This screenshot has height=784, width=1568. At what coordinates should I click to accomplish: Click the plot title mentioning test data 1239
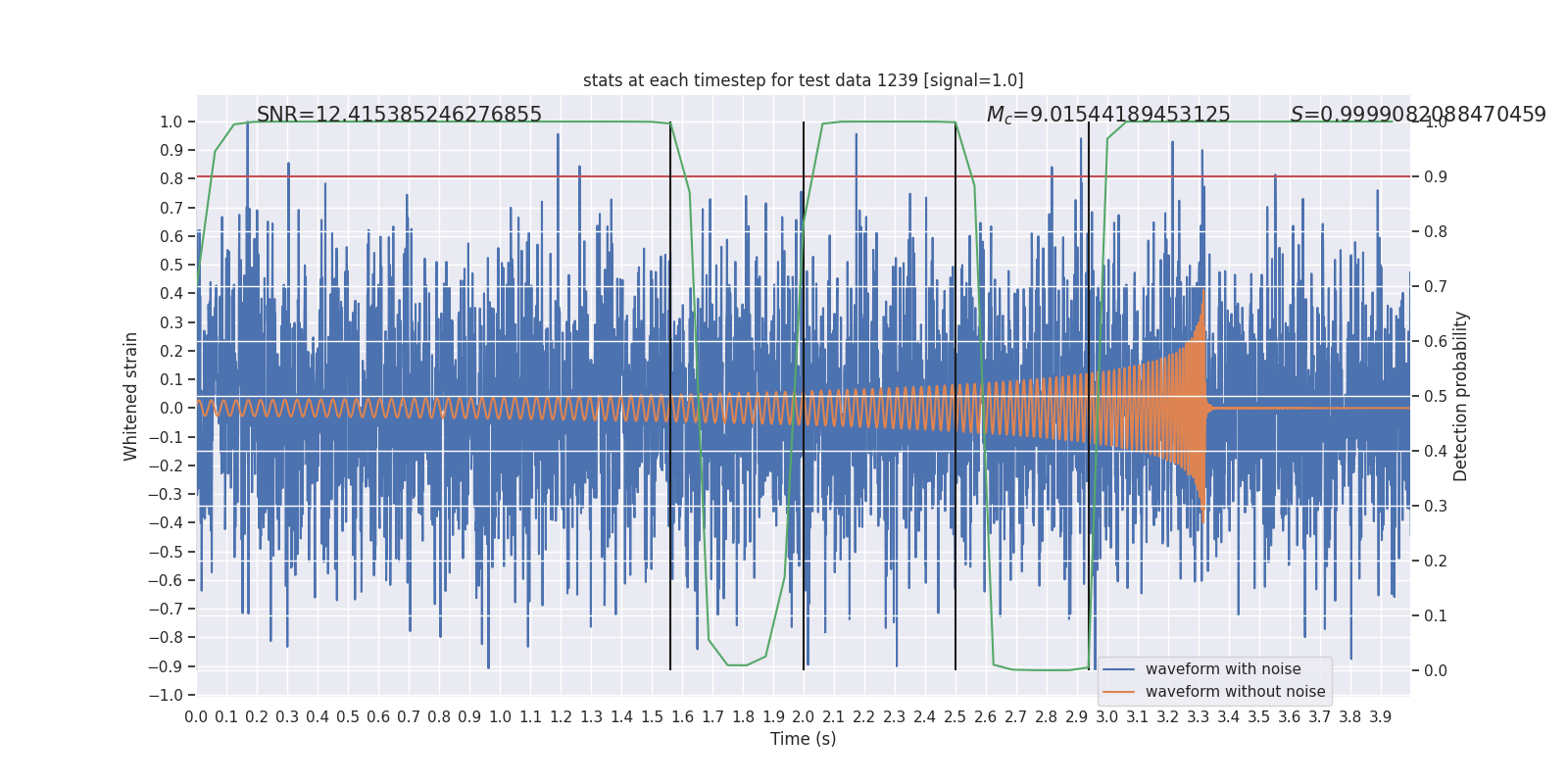803,80
